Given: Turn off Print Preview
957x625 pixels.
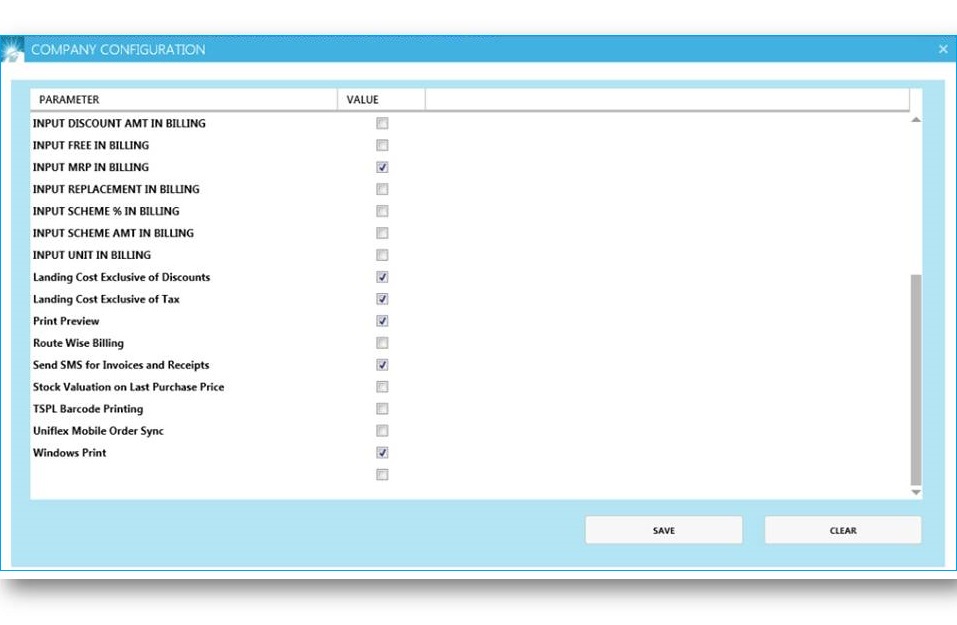Looking at the screenshot, I should pos(380,320).
